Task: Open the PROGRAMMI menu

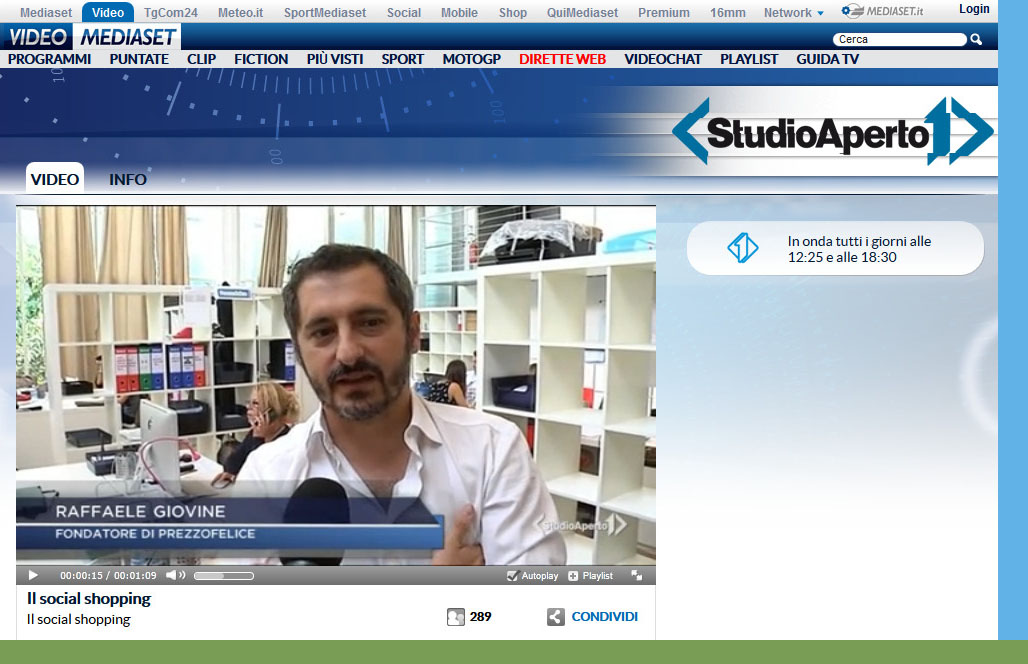Action: click(50, 59)
